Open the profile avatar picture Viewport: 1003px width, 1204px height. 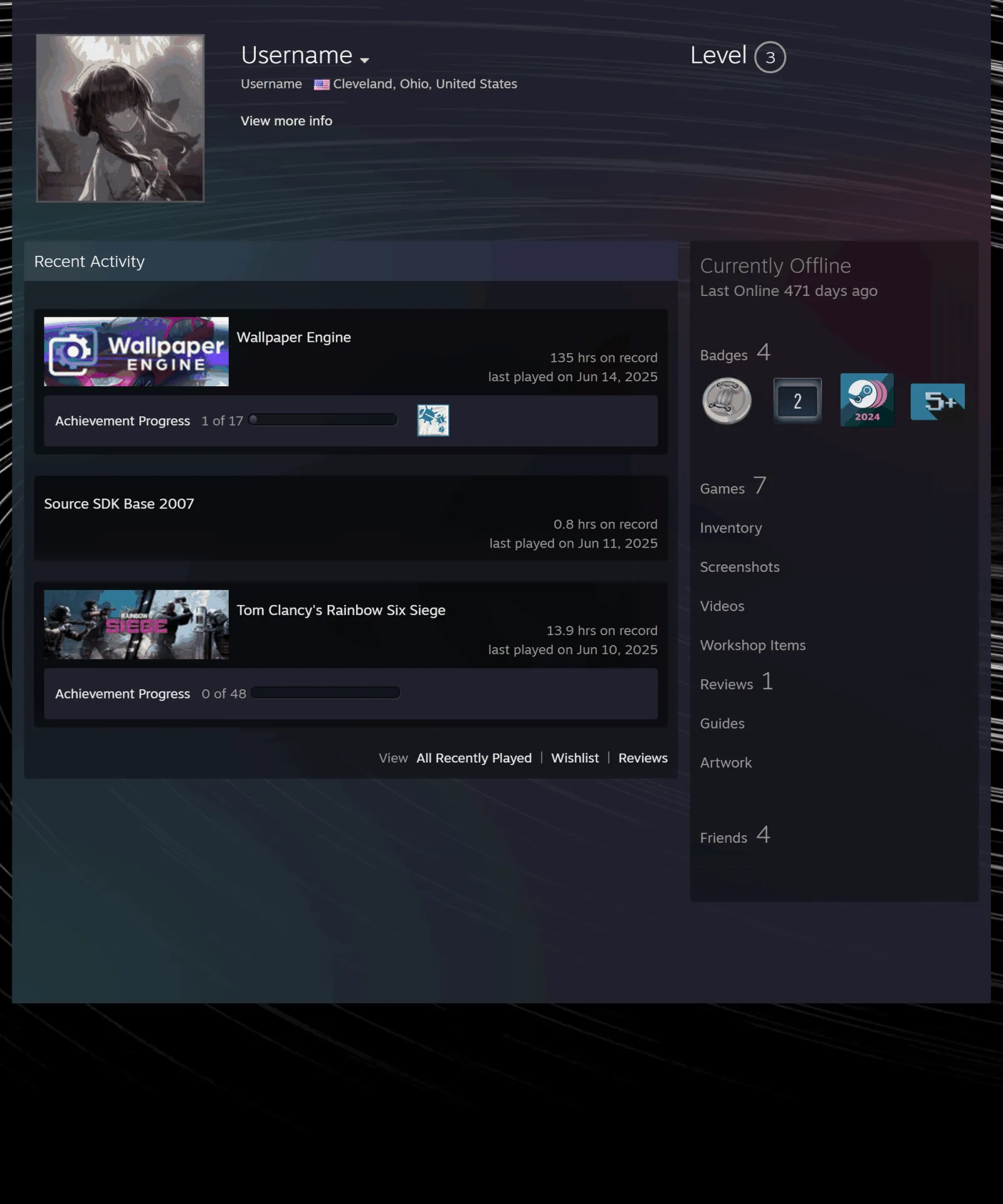tap(120, 118)
